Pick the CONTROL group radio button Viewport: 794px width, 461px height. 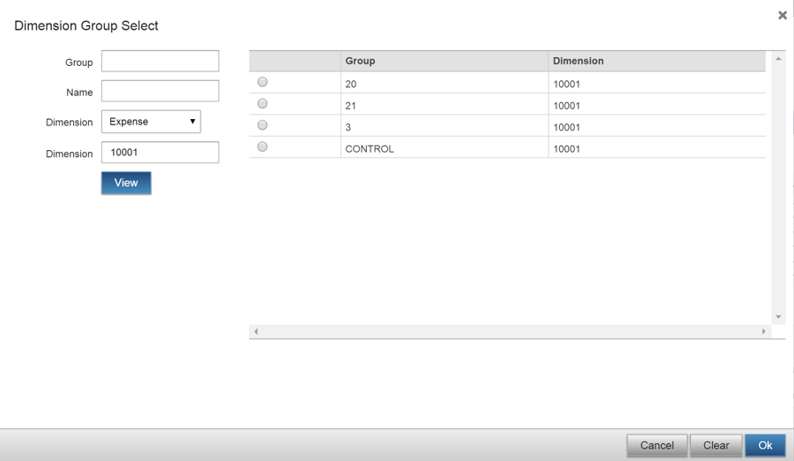[x=263, y=147]
